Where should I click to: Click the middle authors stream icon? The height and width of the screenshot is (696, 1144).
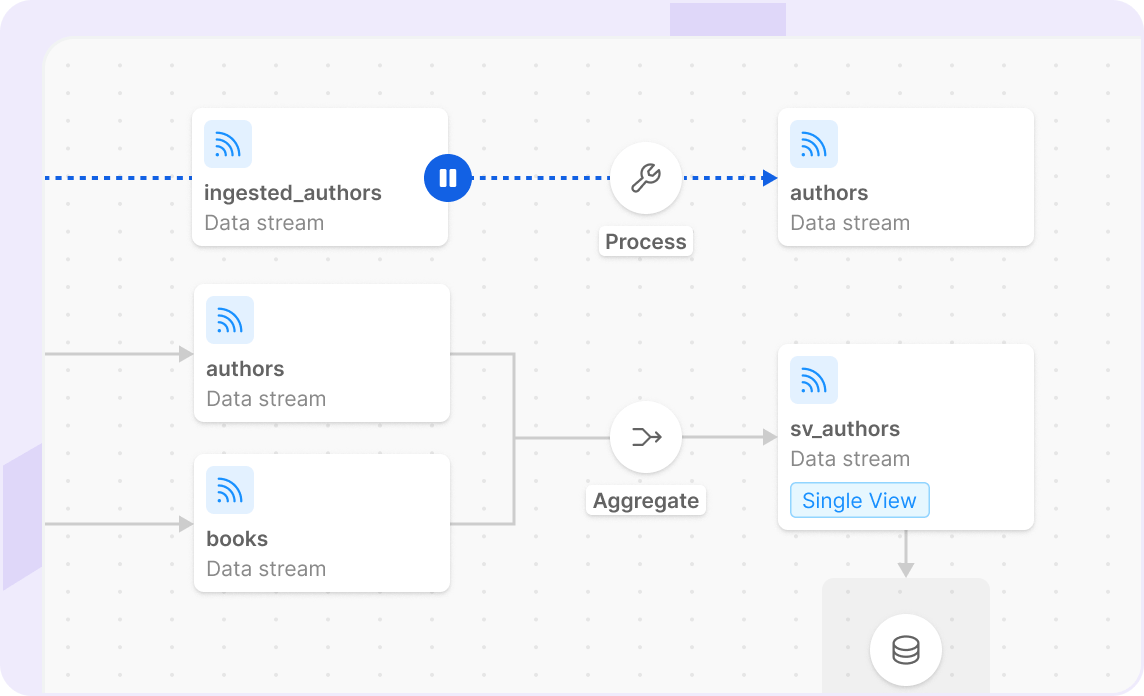tap(230, 320)
